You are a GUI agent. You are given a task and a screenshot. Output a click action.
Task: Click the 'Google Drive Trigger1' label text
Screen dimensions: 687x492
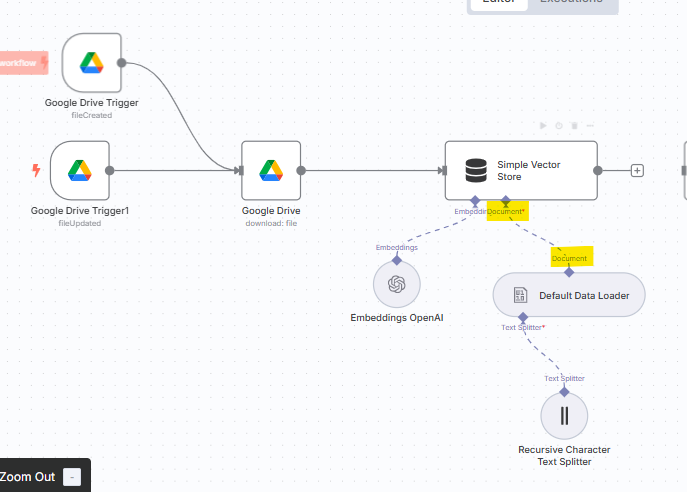point(80,211)
